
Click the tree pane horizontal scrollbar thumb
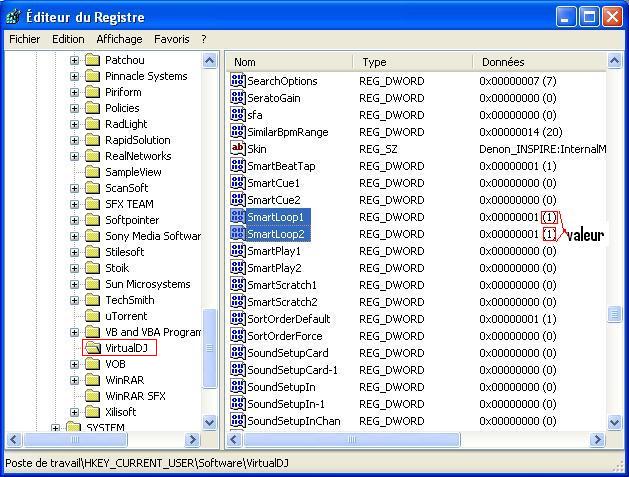click(x=75, y=440)
